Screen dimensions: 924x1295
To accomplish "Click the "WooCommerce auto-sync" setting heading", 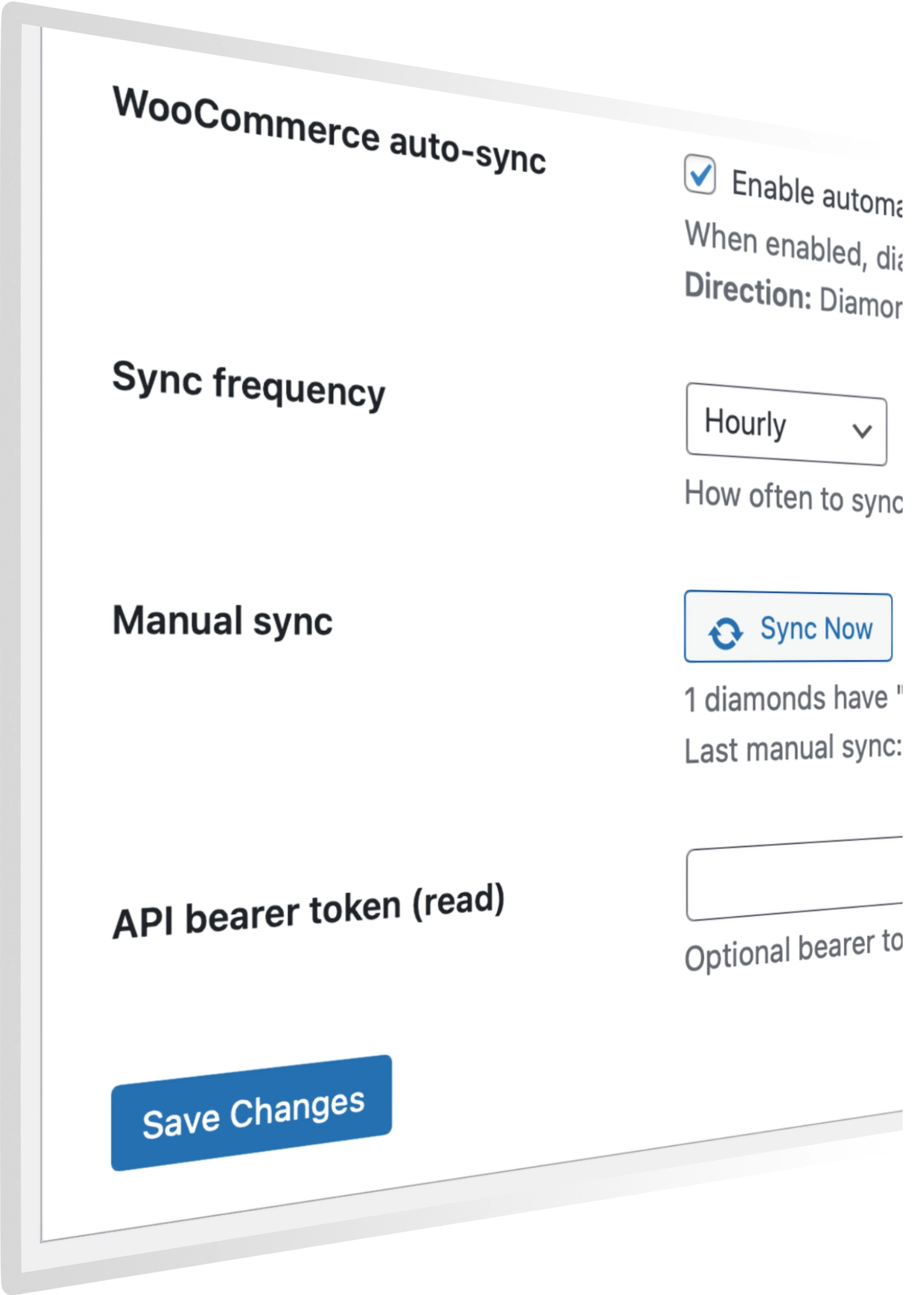I will tap(329, 131).
